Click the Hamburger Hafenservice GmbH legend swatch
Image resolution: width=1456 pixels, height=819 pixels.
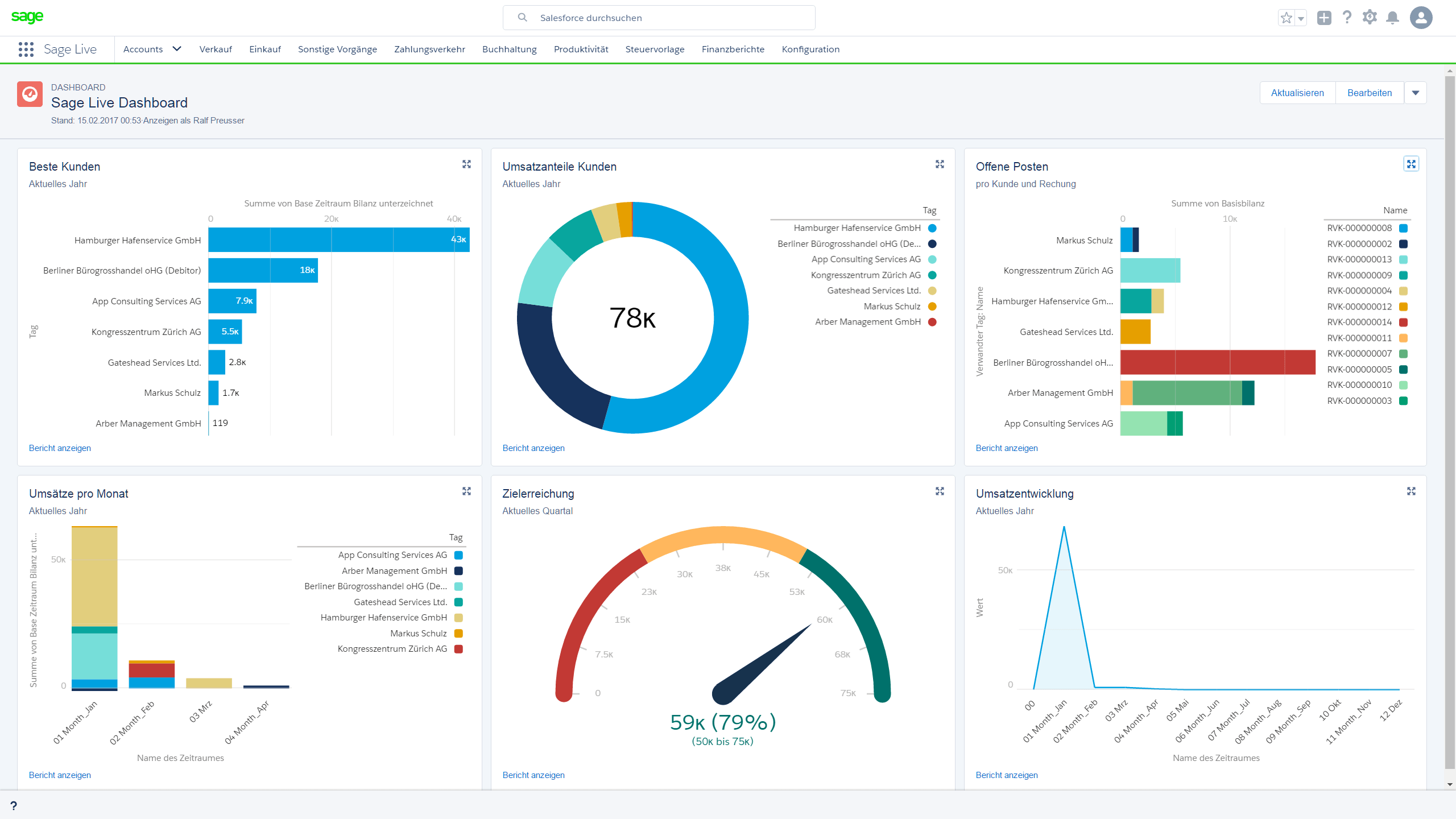(x=932, y=228)
